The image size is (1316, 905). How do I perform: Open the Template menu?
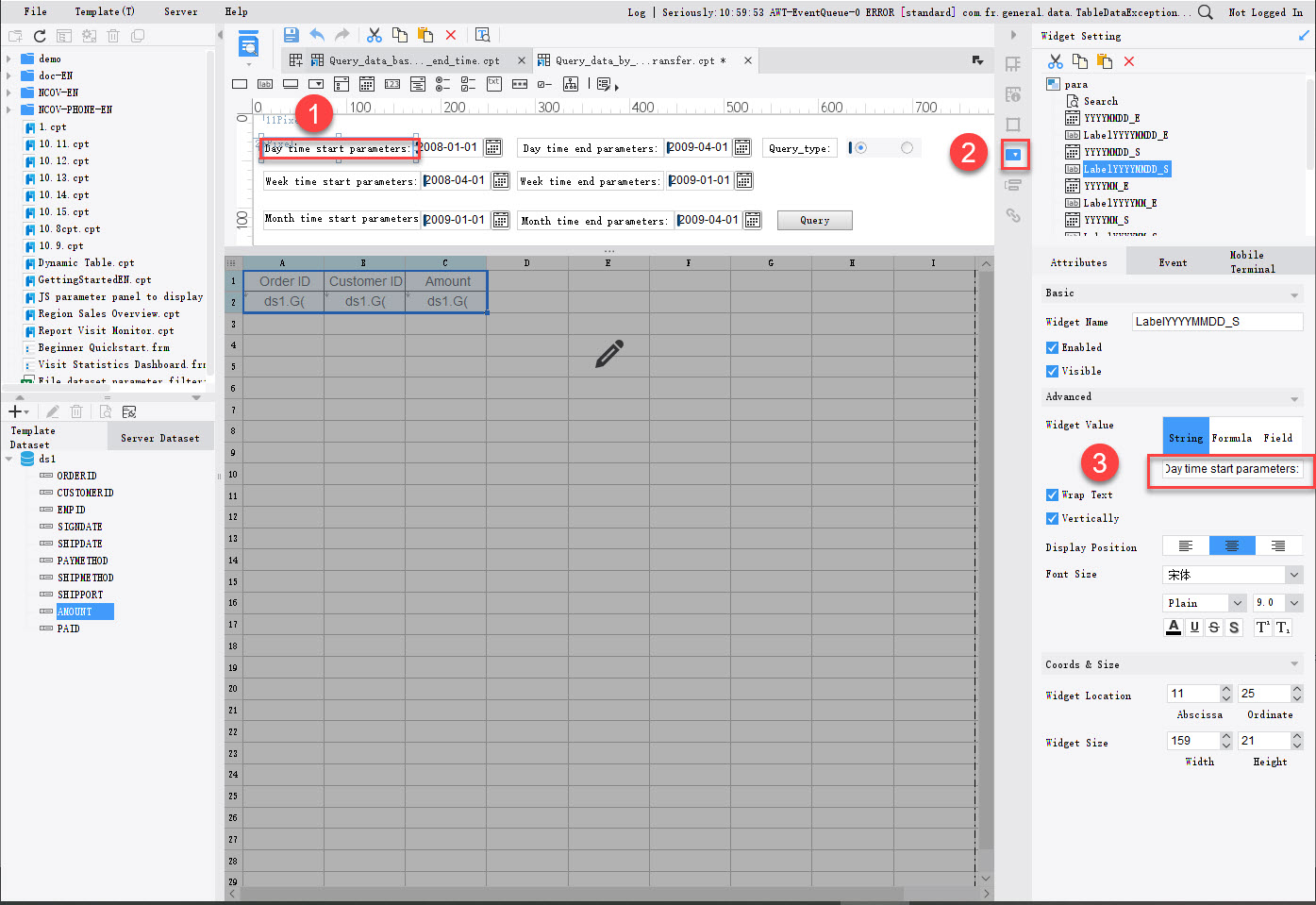point(105,11)
